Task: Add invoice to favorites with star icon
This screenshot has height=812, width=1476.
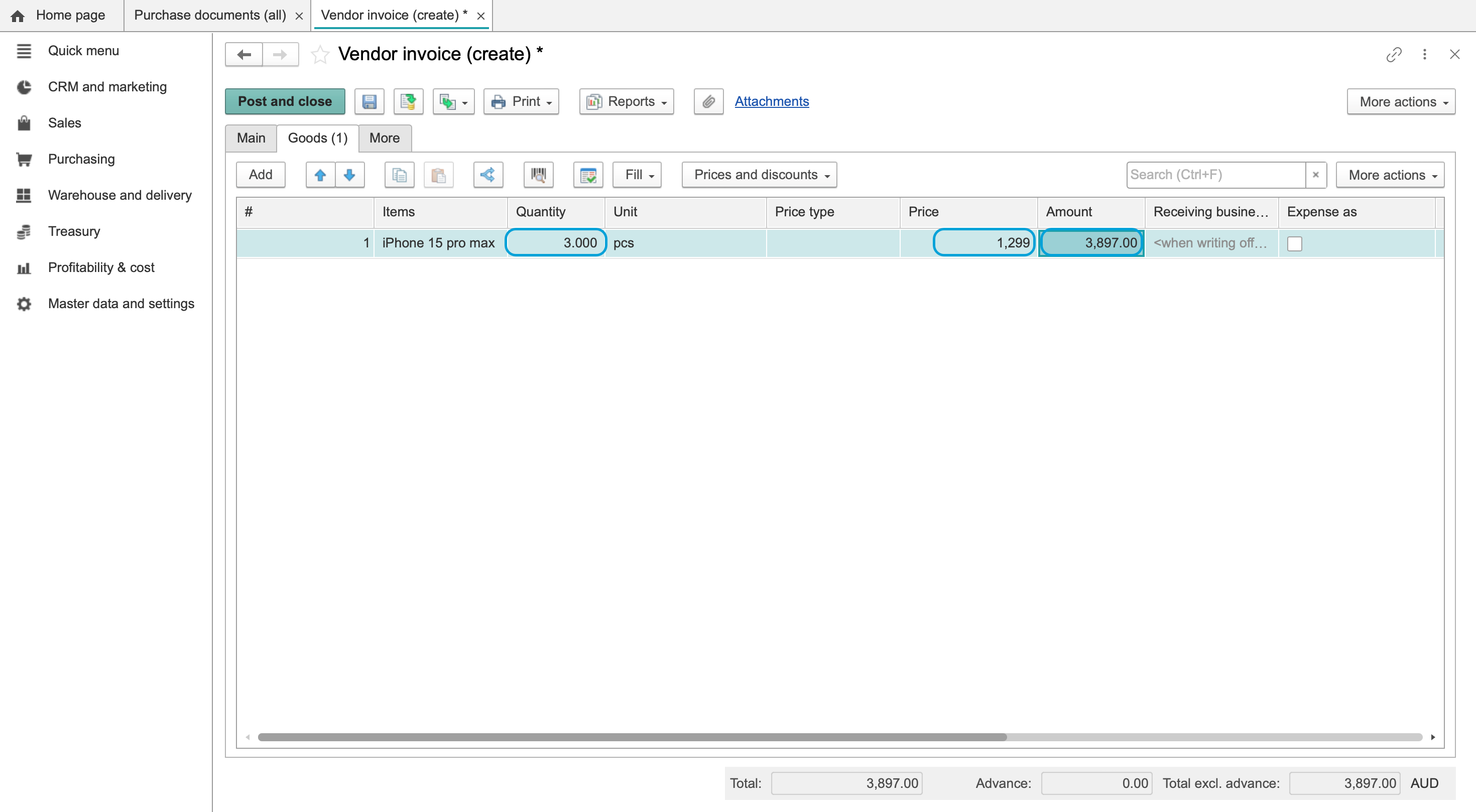Action: 320,54
